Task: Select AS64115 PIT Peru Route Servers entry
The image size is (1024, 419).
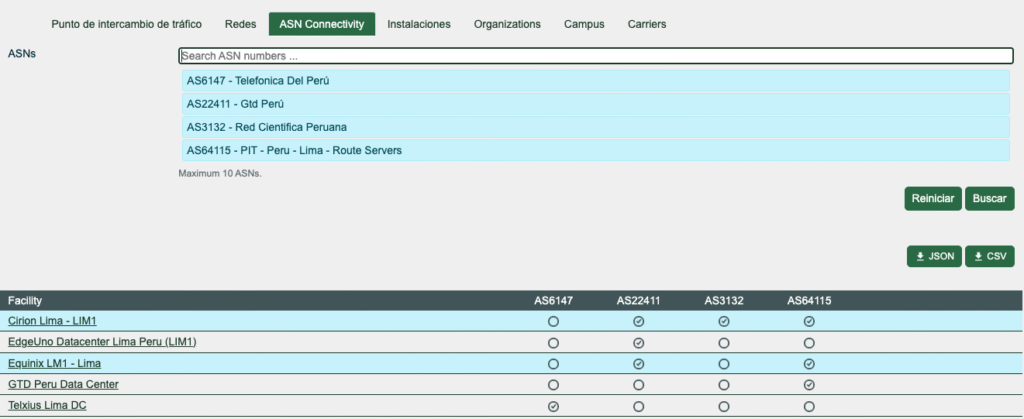Action: pyautogui.click(x=594, y=150)
